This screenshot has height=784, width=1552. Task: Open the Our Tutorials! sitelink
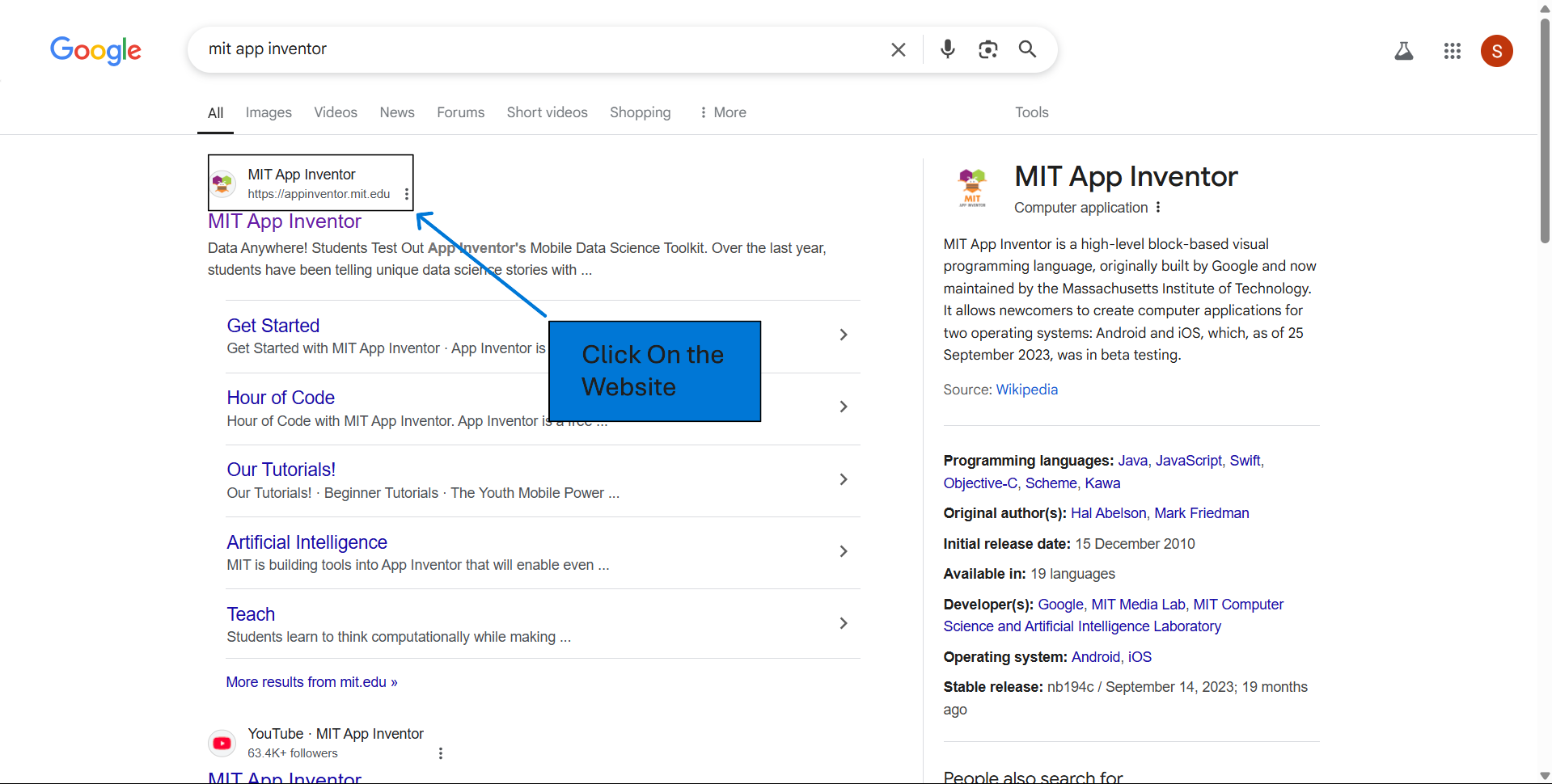coord(281,470)
